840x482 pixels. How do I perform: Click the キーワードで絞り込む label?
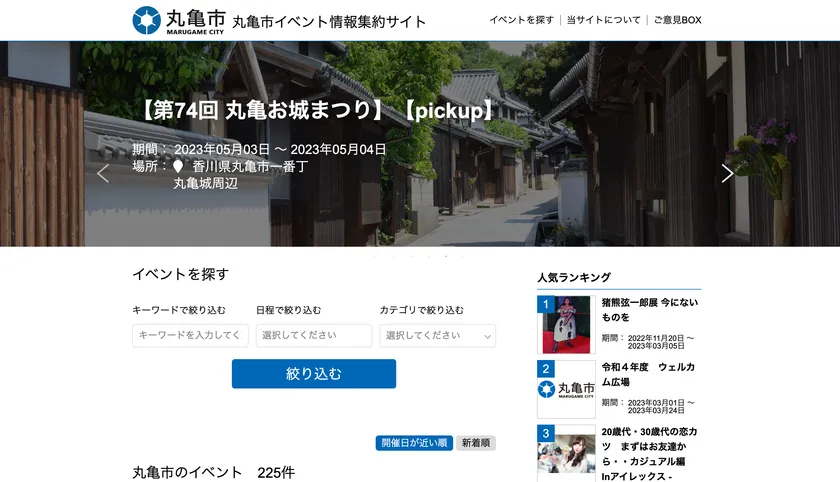tap(179, 310)
